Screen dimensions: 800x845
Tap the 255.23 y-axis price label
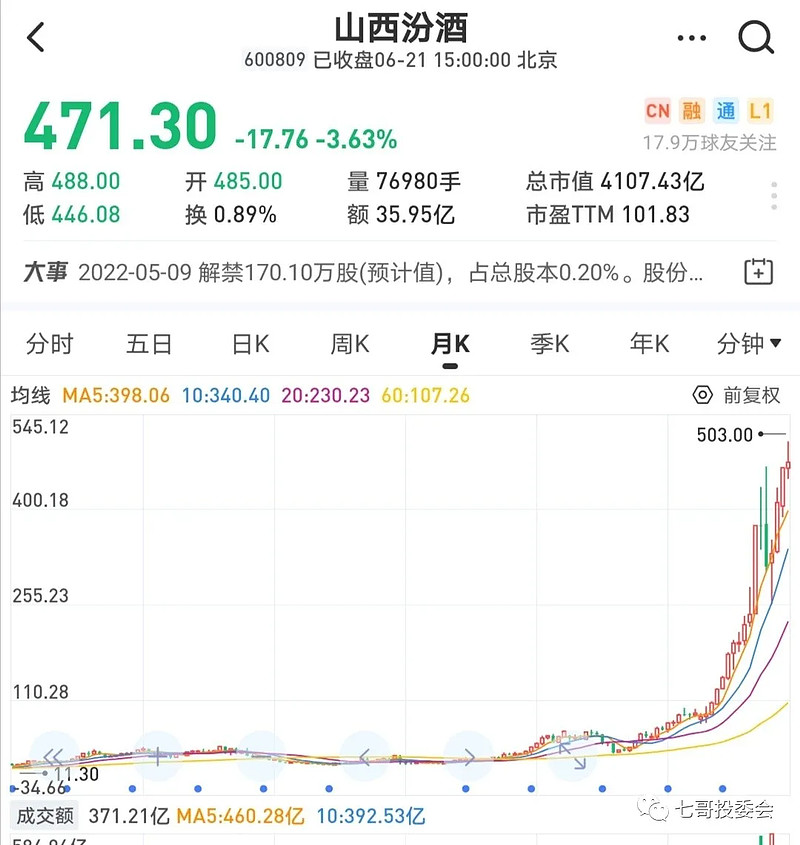(40, 595)
